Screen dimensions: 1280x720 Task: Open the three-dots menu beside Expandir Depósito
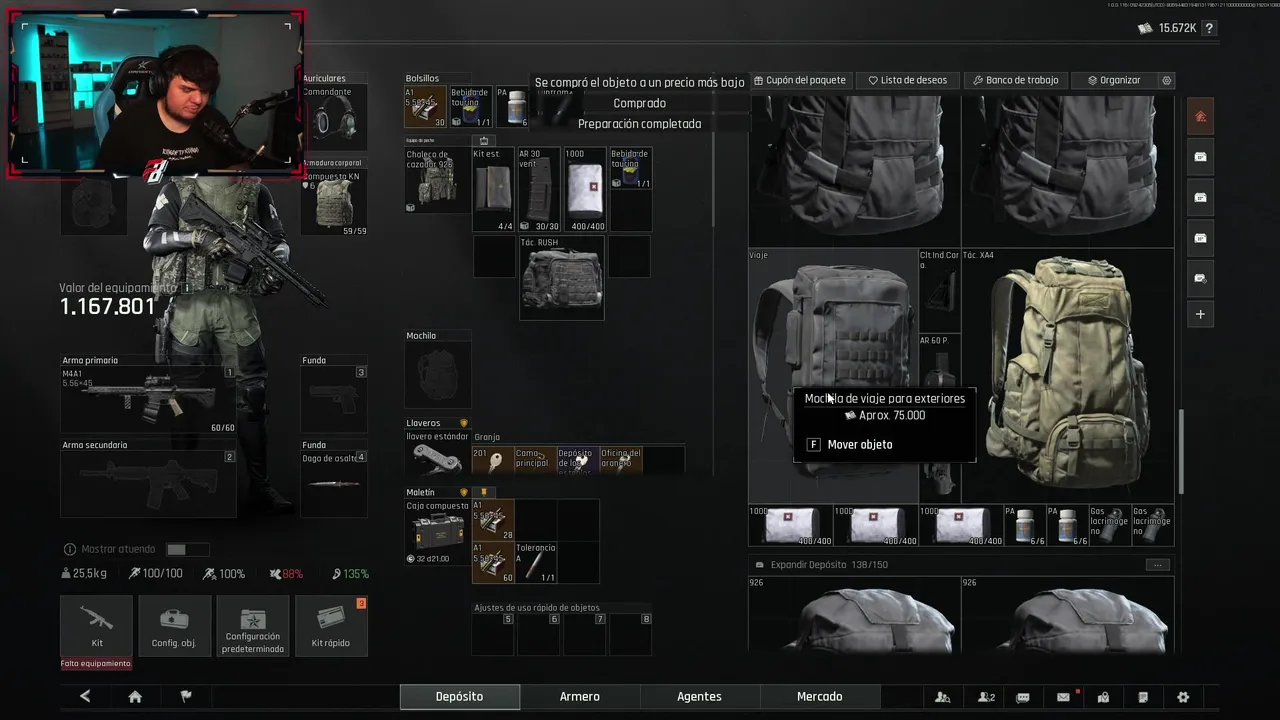pos(1158,565)
